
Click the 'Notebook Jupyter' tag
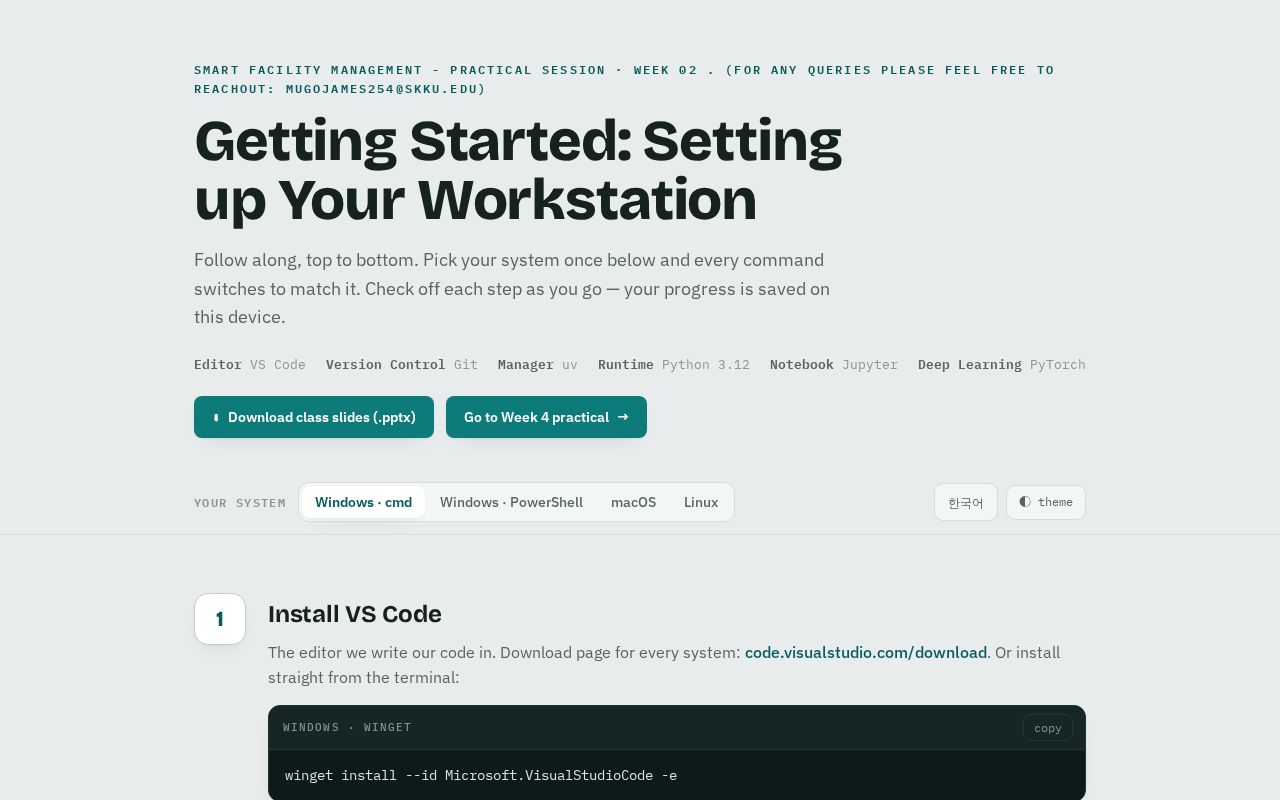[834, 364]
